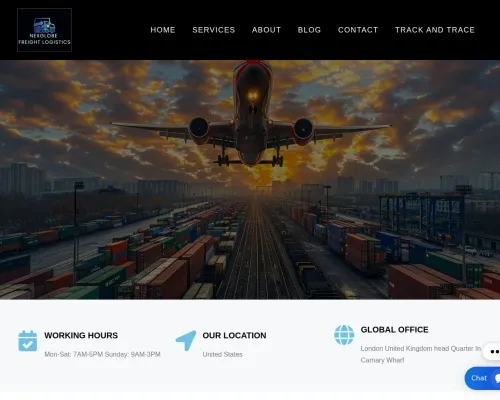Open Track and Trace

(x=435, y=30)
